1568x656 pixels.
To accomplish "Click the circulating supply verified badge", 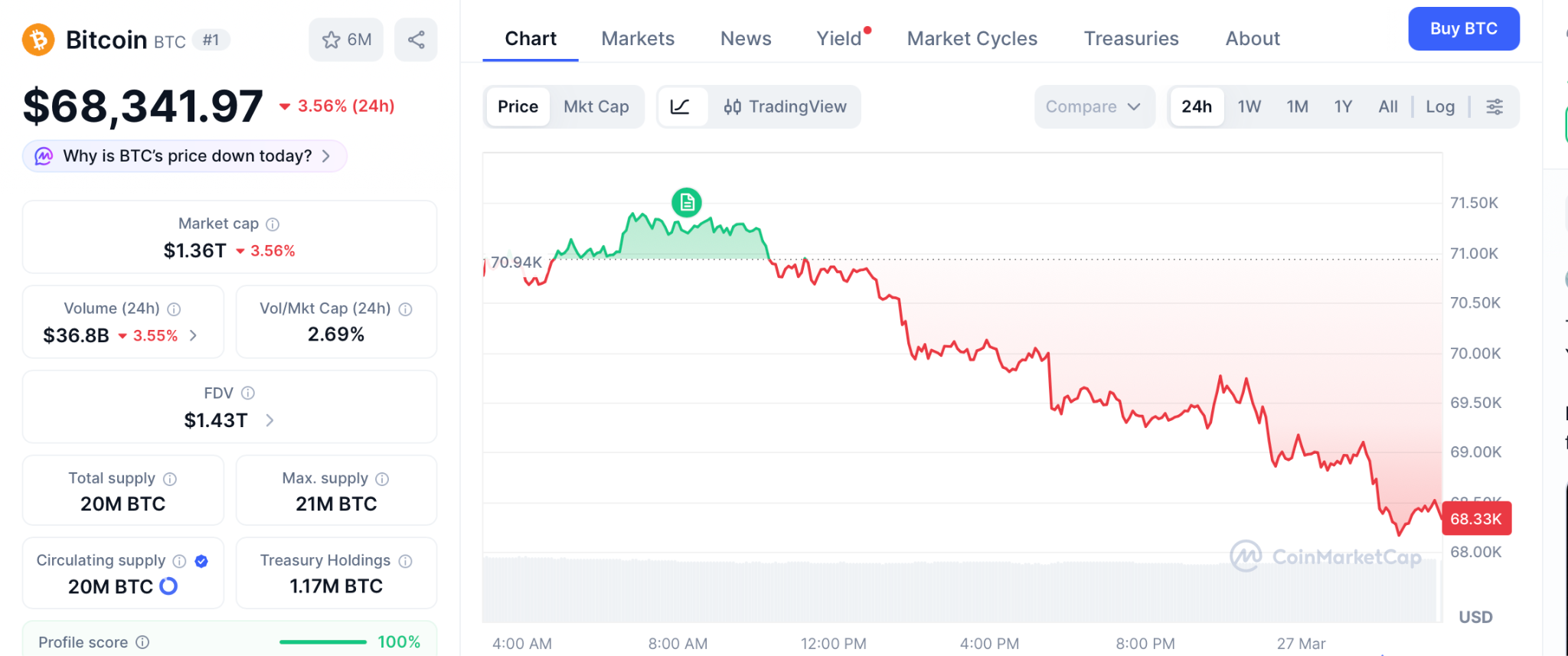I will [x=201, y=561].
